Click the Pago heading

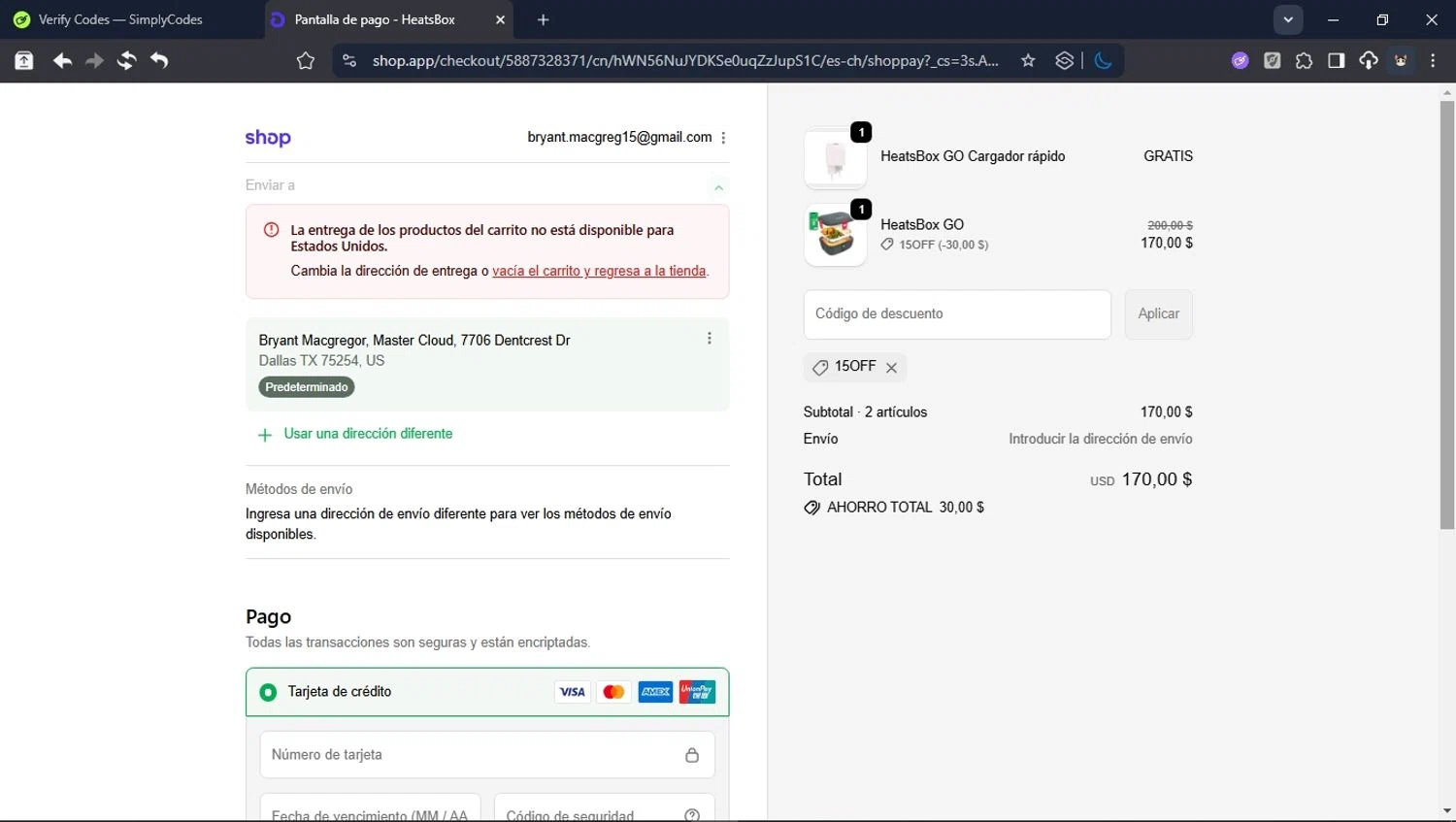pyautogui.click(x=269, y=617)
